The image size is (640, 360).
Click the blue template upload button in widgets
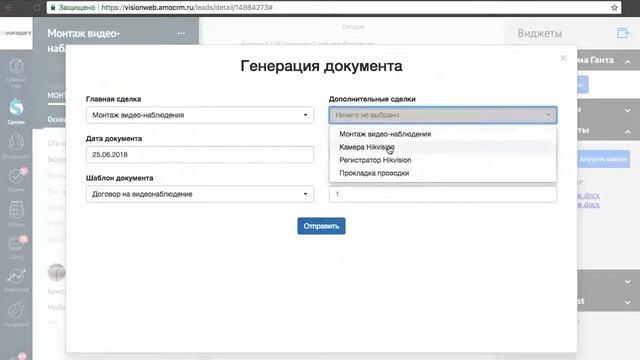coord(603,159)
